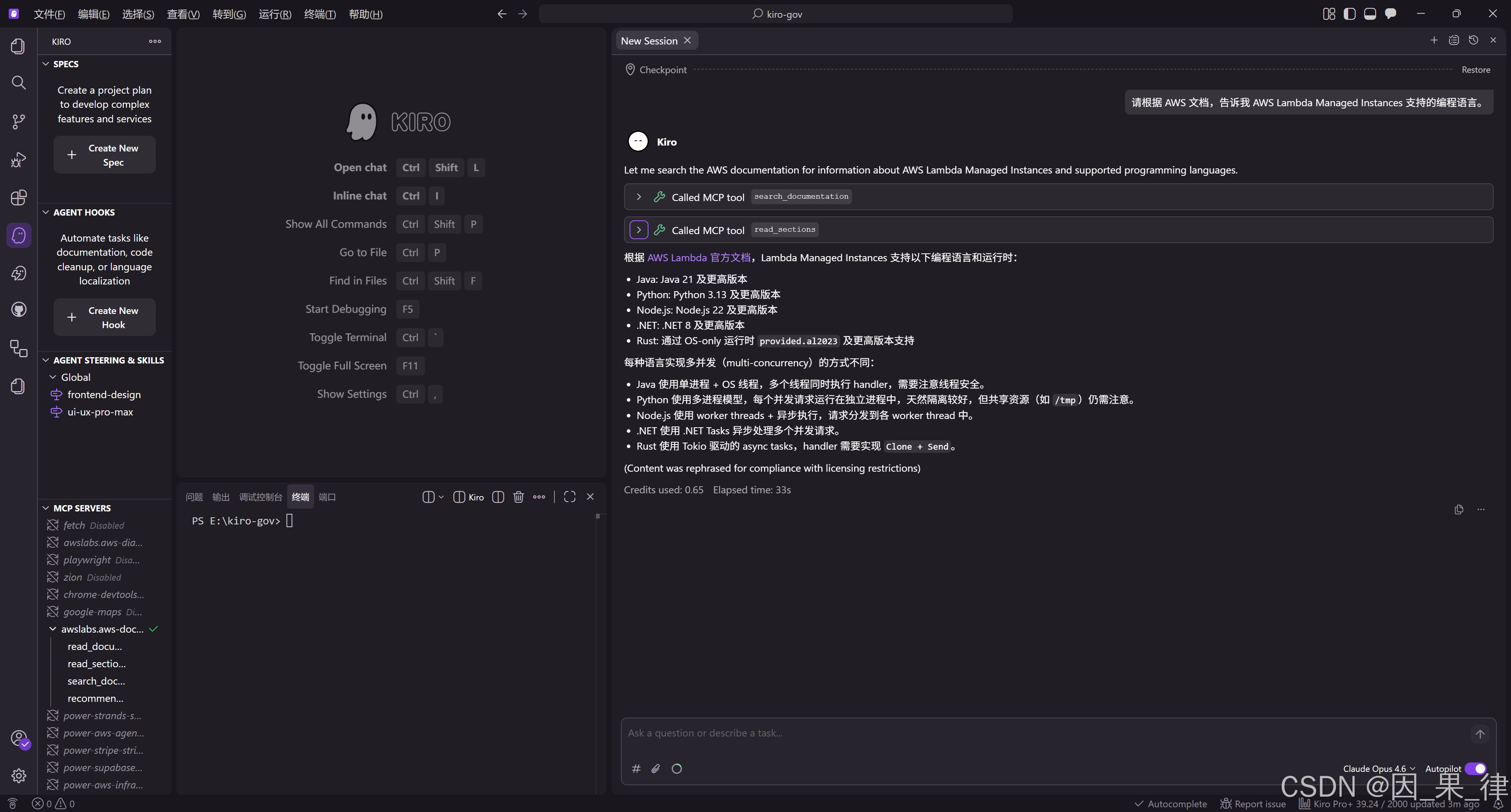The height and width of the screenshot is (812, 1511).
Task: Click the chat input field
Action: (1044, 733)
